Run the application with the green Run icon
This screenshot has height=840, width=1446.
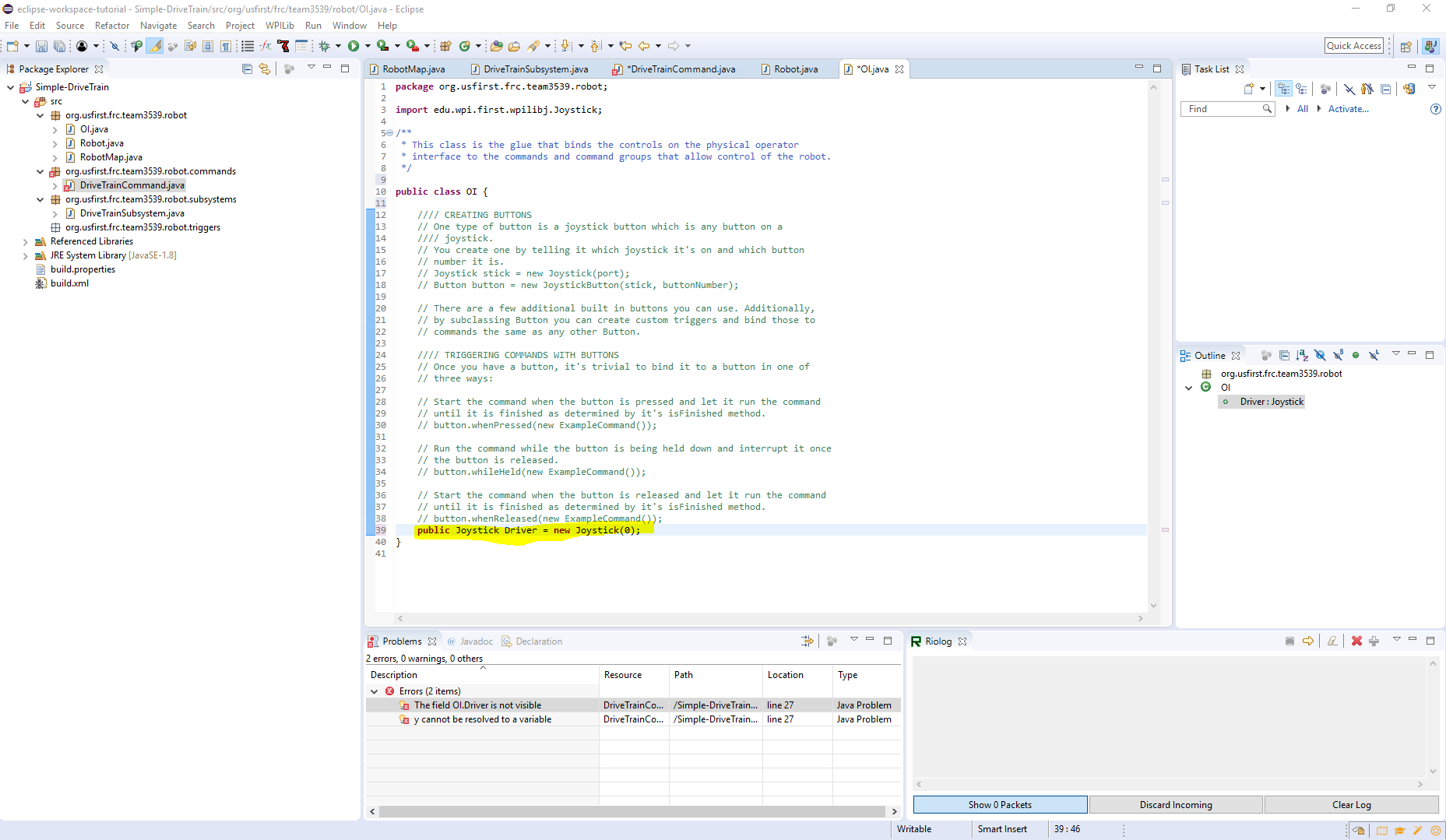point(355,46)
